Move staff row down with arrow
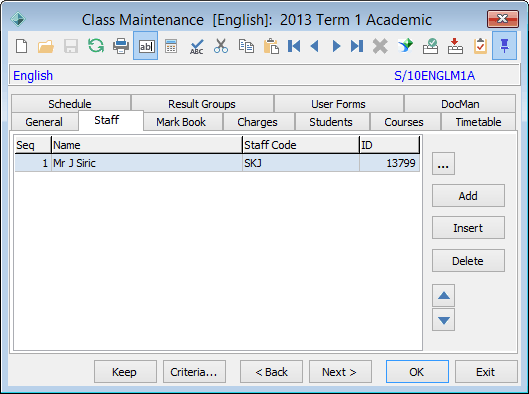 point(444,320)
